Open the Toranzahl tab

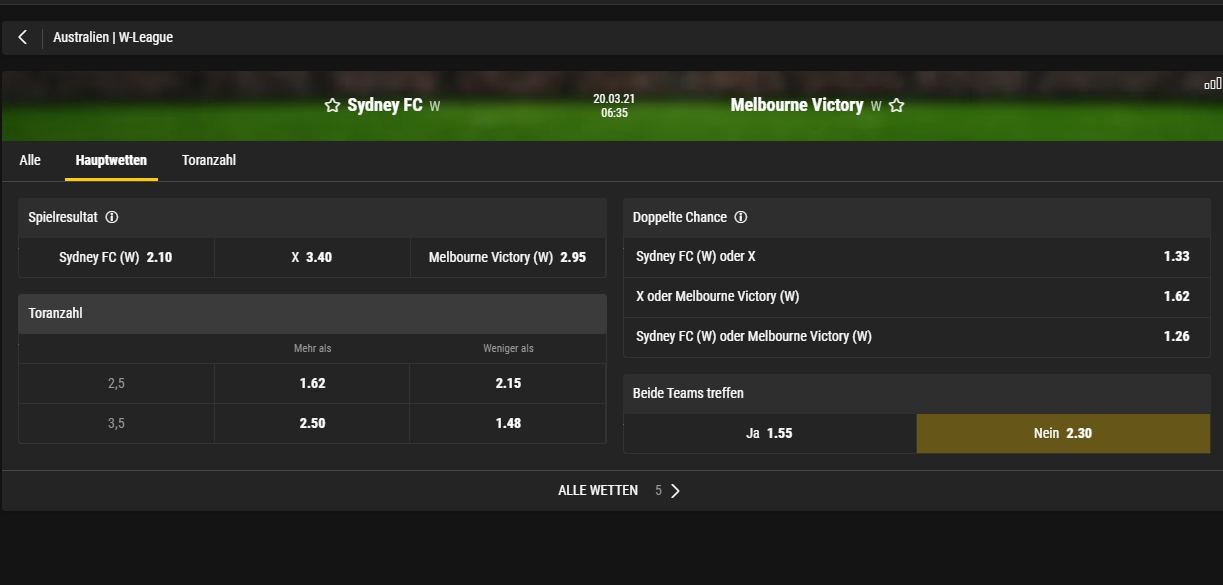[x=209, y=160]
